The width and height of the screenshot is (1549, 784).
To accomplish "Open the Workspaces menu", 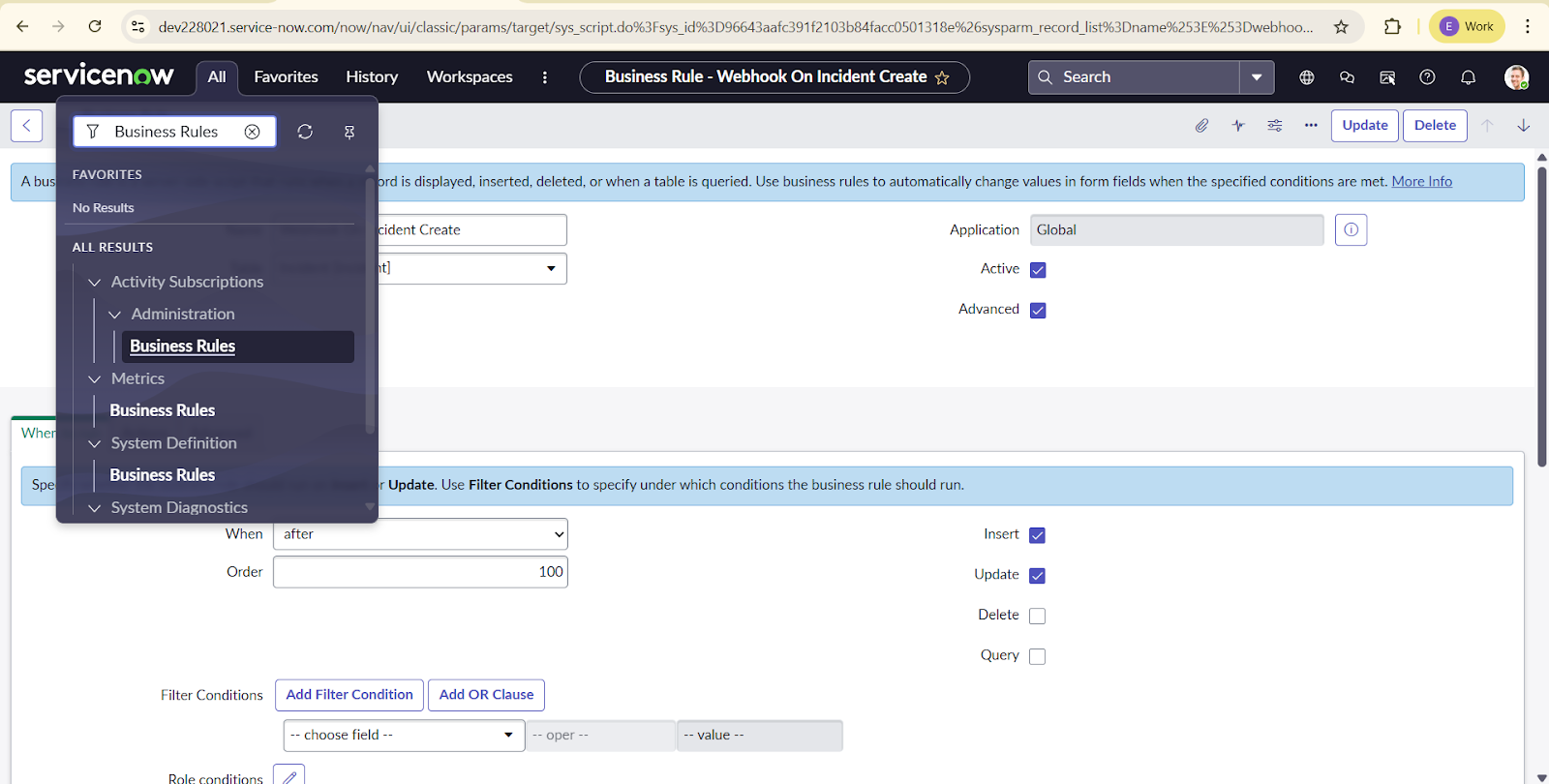I will tap(470, 76).
